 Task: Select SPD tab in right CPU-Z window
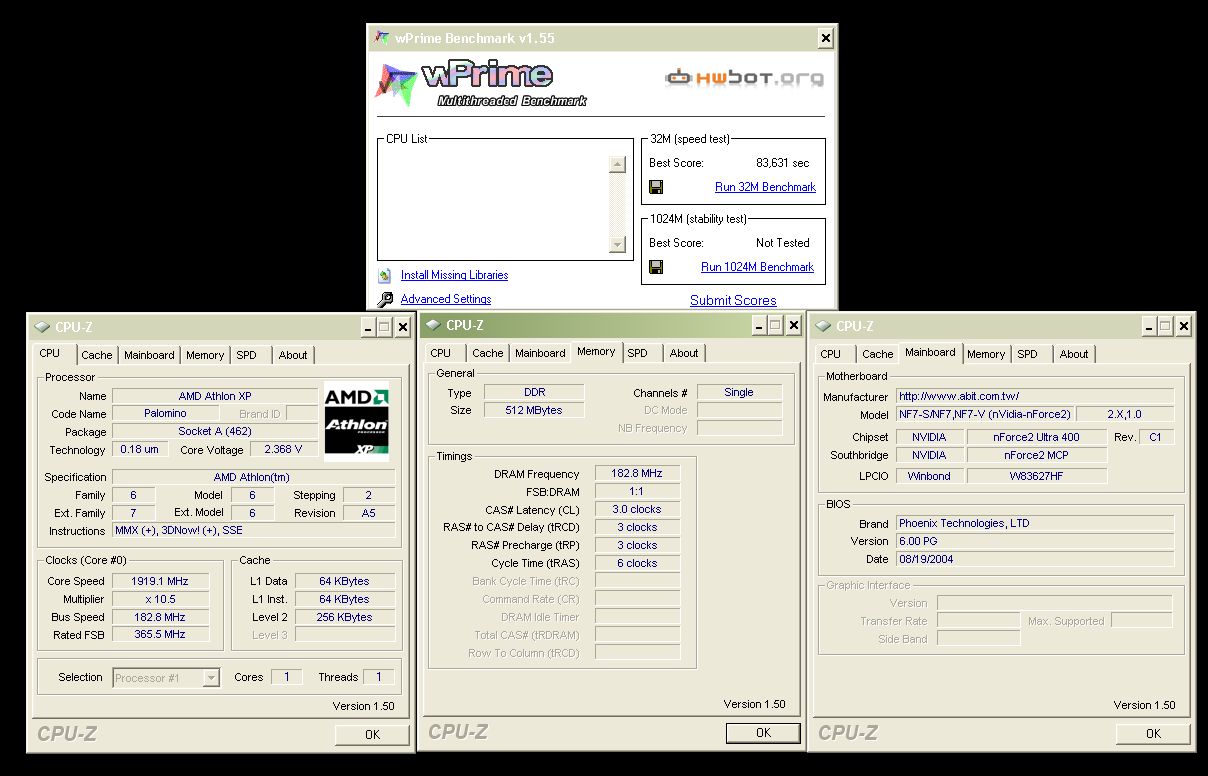tap(1027, 354)
